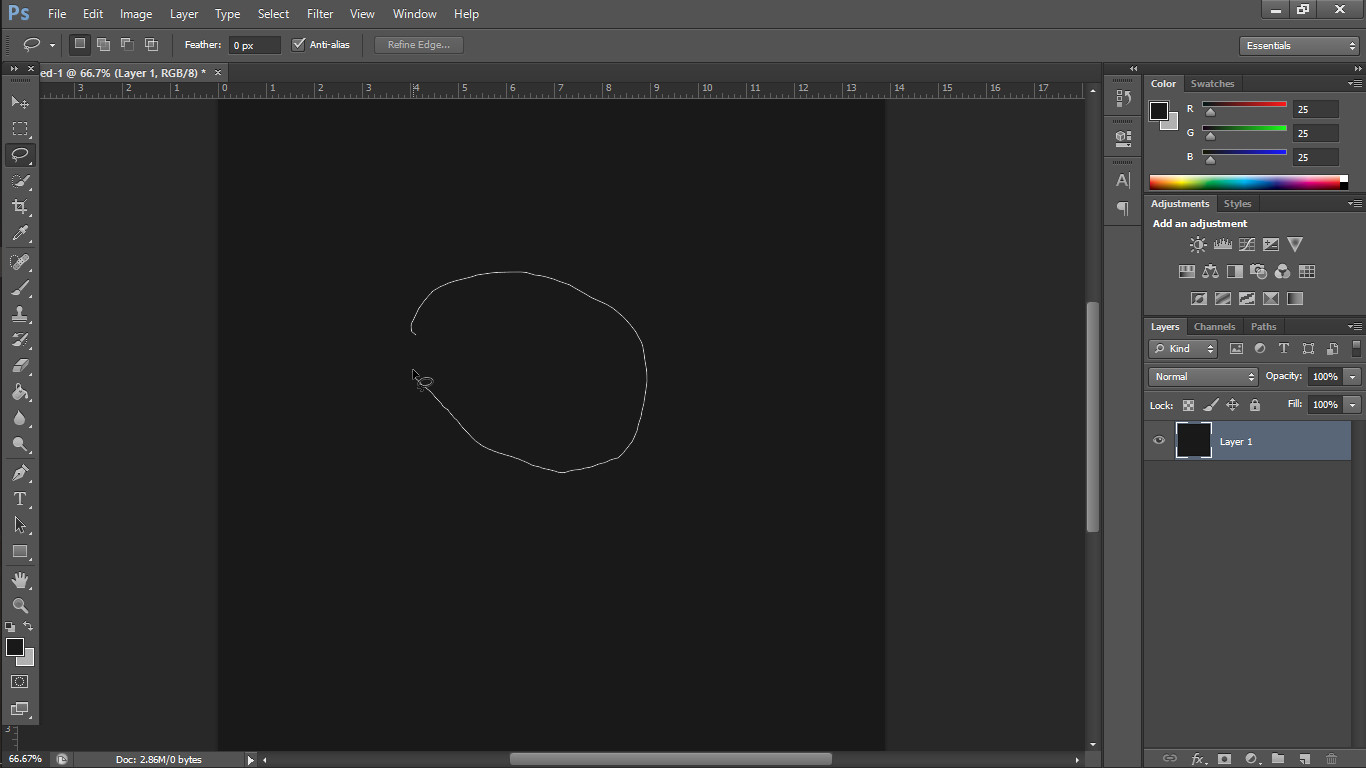Viewport: 1366px width, 768px height.
Task: Add a layer style with fx button
Action: [x=1197, y=759]
